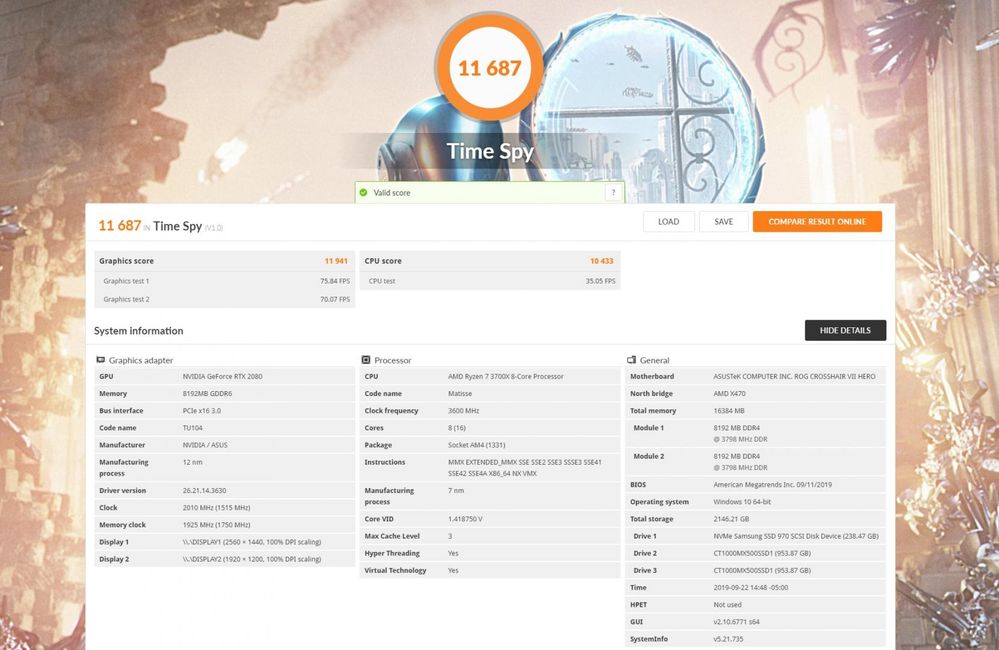Click the green Valid score checkmark icon
The width and height of the screenshot is (999, 650).
[363, 192]
